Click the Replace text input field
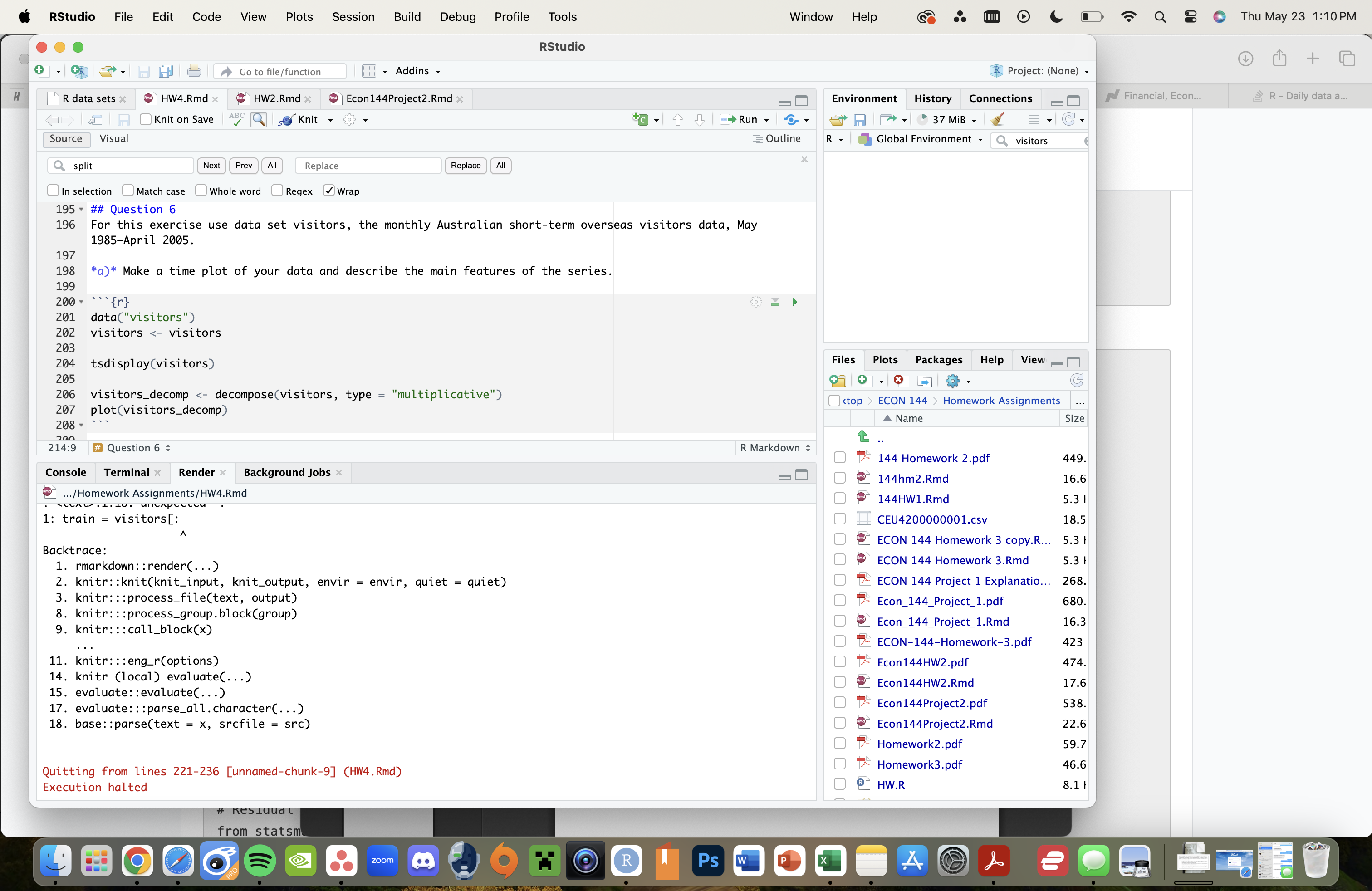The image size is (1372, 891). coord(368,166)
